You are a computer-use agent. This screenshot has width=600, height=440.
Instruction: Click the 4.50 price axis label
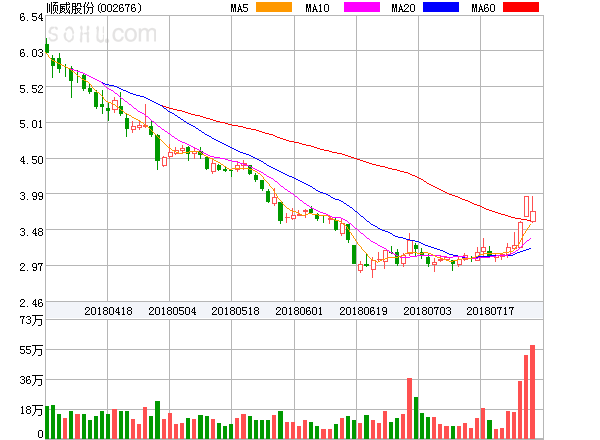click(x=31, y=160)
